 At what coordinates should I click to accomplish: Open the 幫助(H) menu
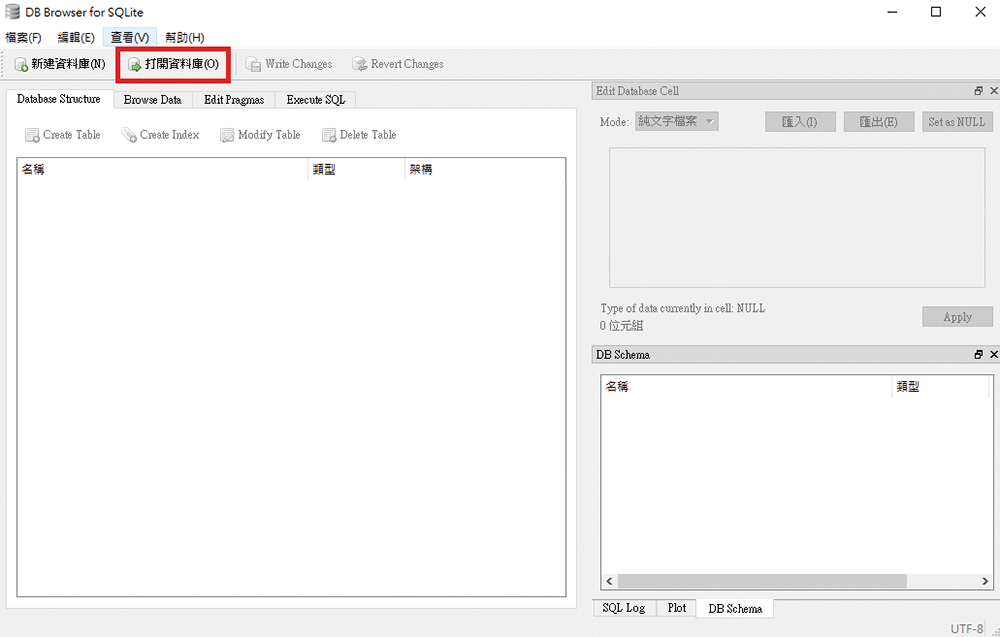click(184, 38)
